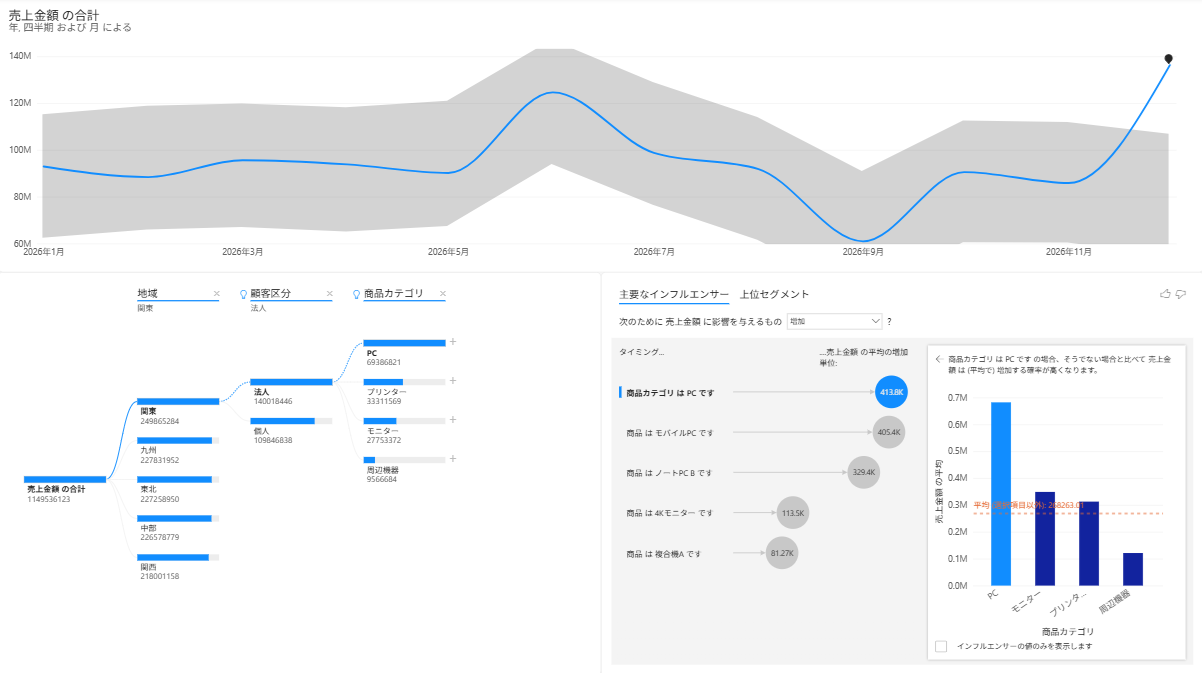Select the 329.4K influencer bubble

pyautogui.click(x=864, y=472)
